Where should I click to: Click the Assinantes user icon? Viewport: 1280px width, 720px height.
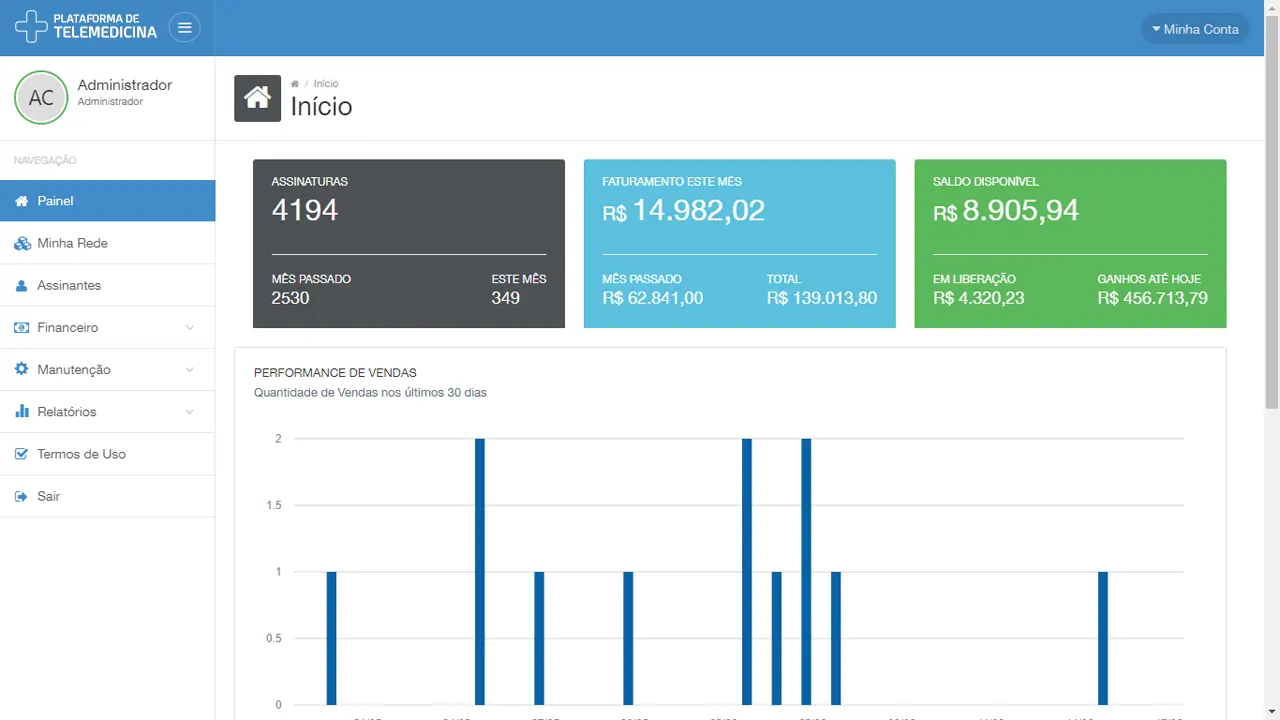pos(22,285)
